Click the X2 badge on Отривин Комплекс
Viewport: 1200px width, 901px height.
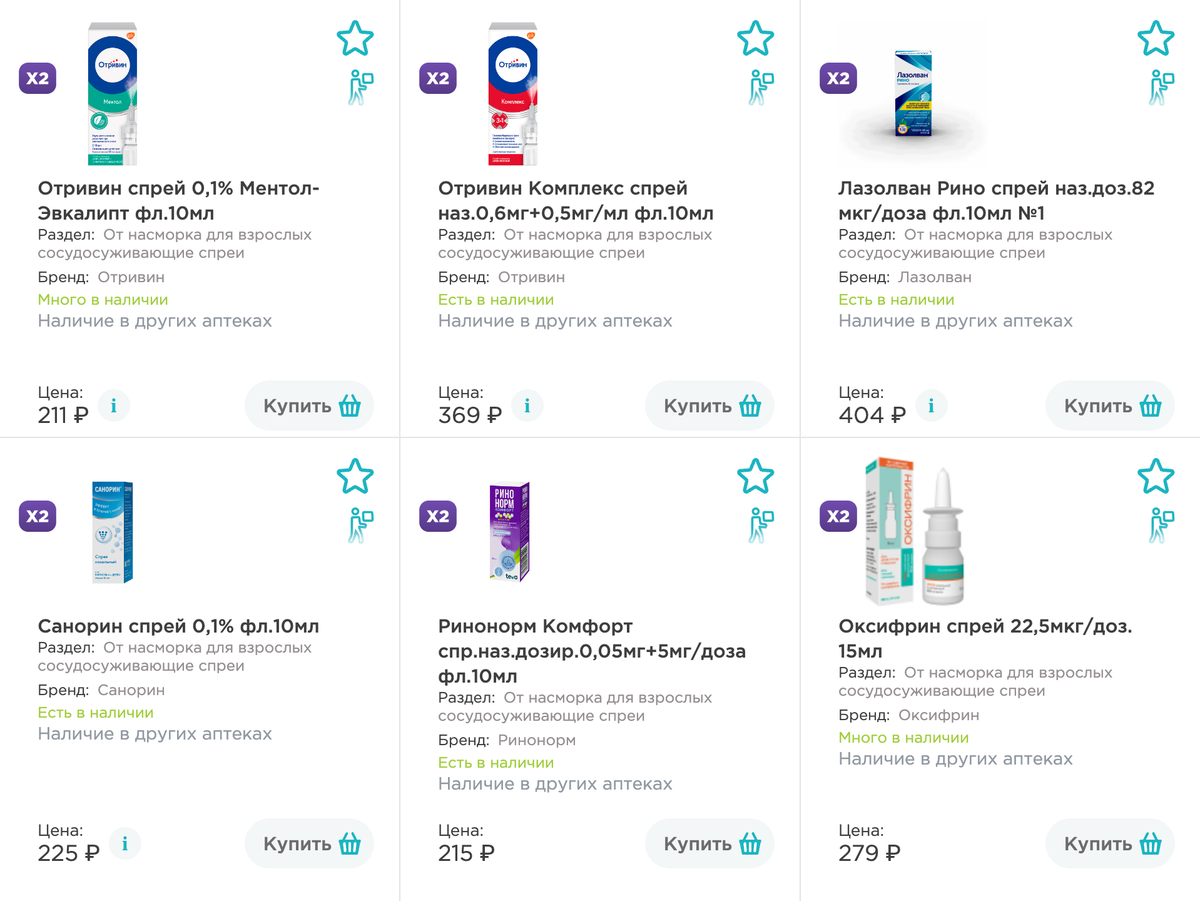point(438,78)
